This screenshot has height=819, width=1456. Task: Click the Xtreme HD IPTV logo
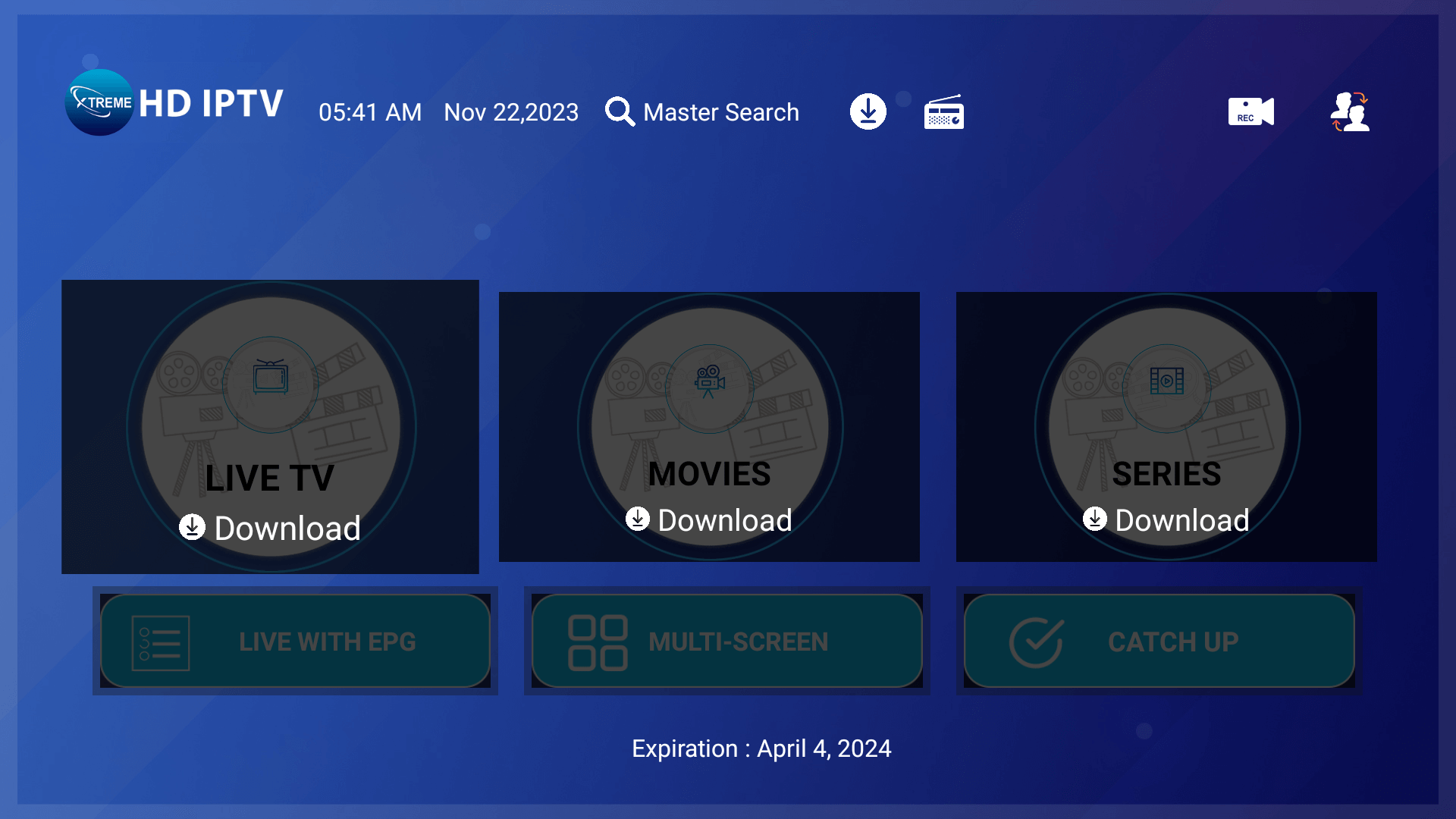click(174, 103)
